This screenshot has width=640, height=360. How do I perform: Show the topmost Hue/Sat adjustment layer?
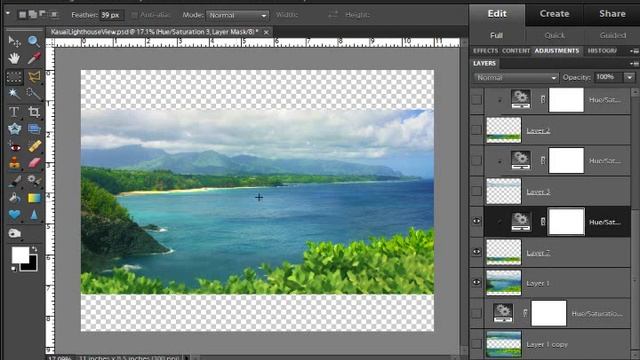476,100
